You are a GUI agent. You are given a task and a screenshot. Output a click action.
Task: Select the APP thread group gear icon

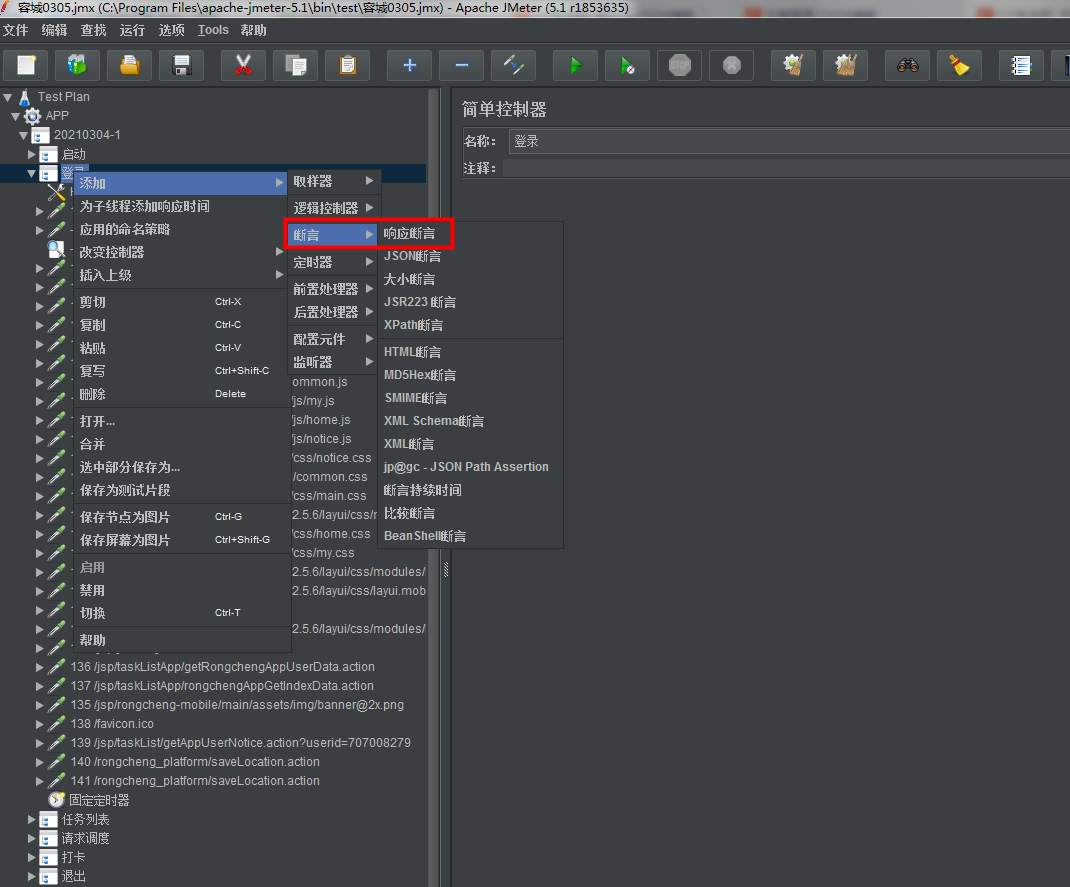(x=32, y=116)
